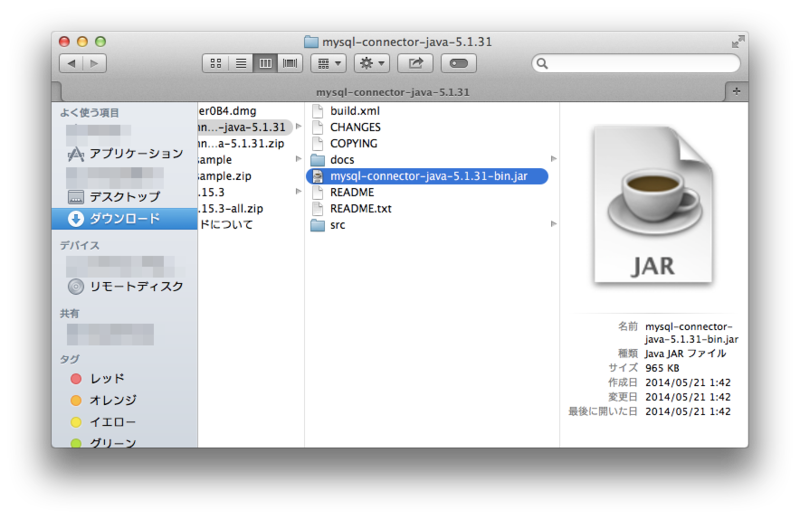Select the README.txt file

pos(361,209)
